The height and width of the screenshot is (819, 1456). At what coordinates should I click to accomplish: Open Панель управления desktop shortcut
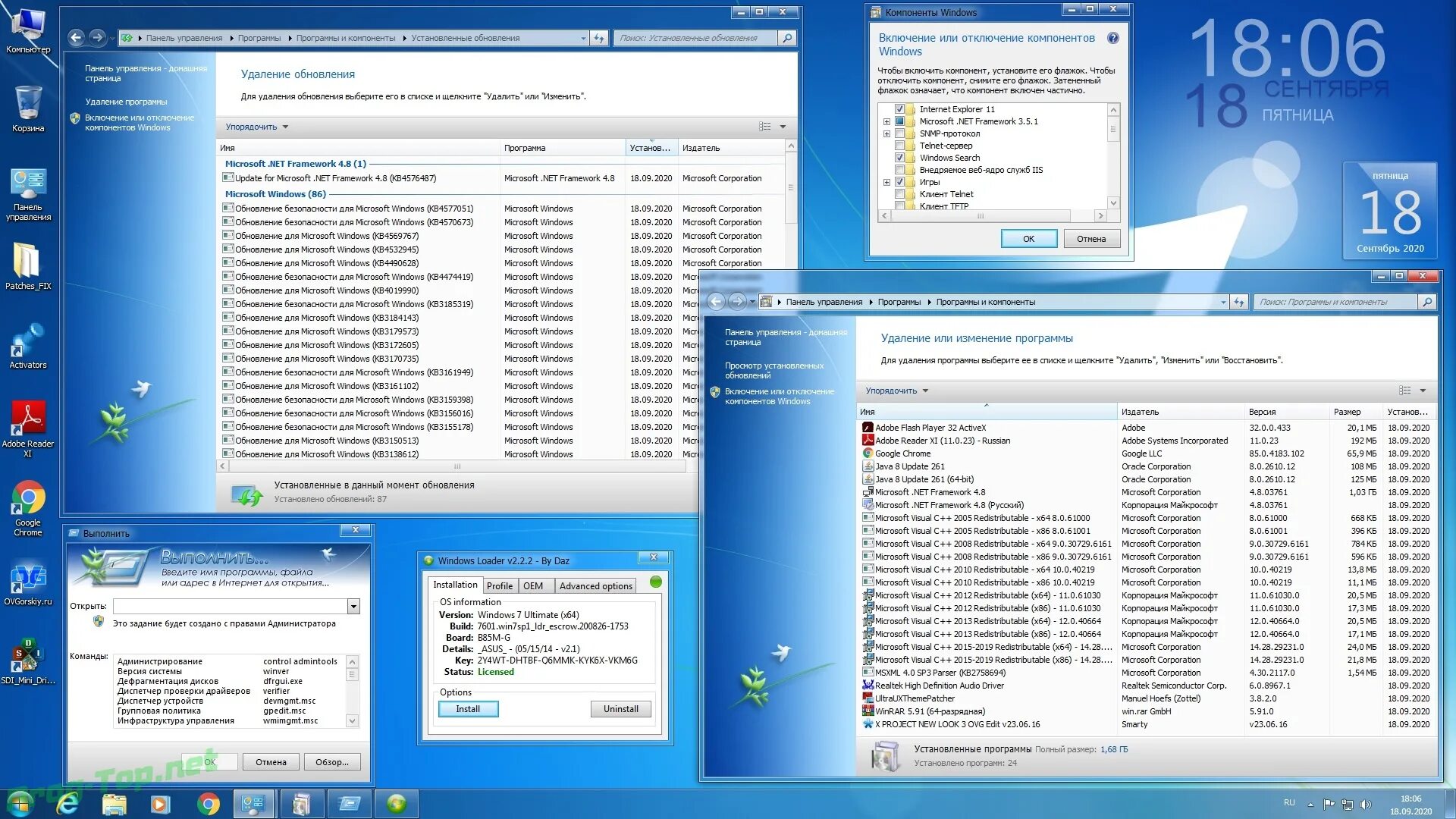pos(28,195)
